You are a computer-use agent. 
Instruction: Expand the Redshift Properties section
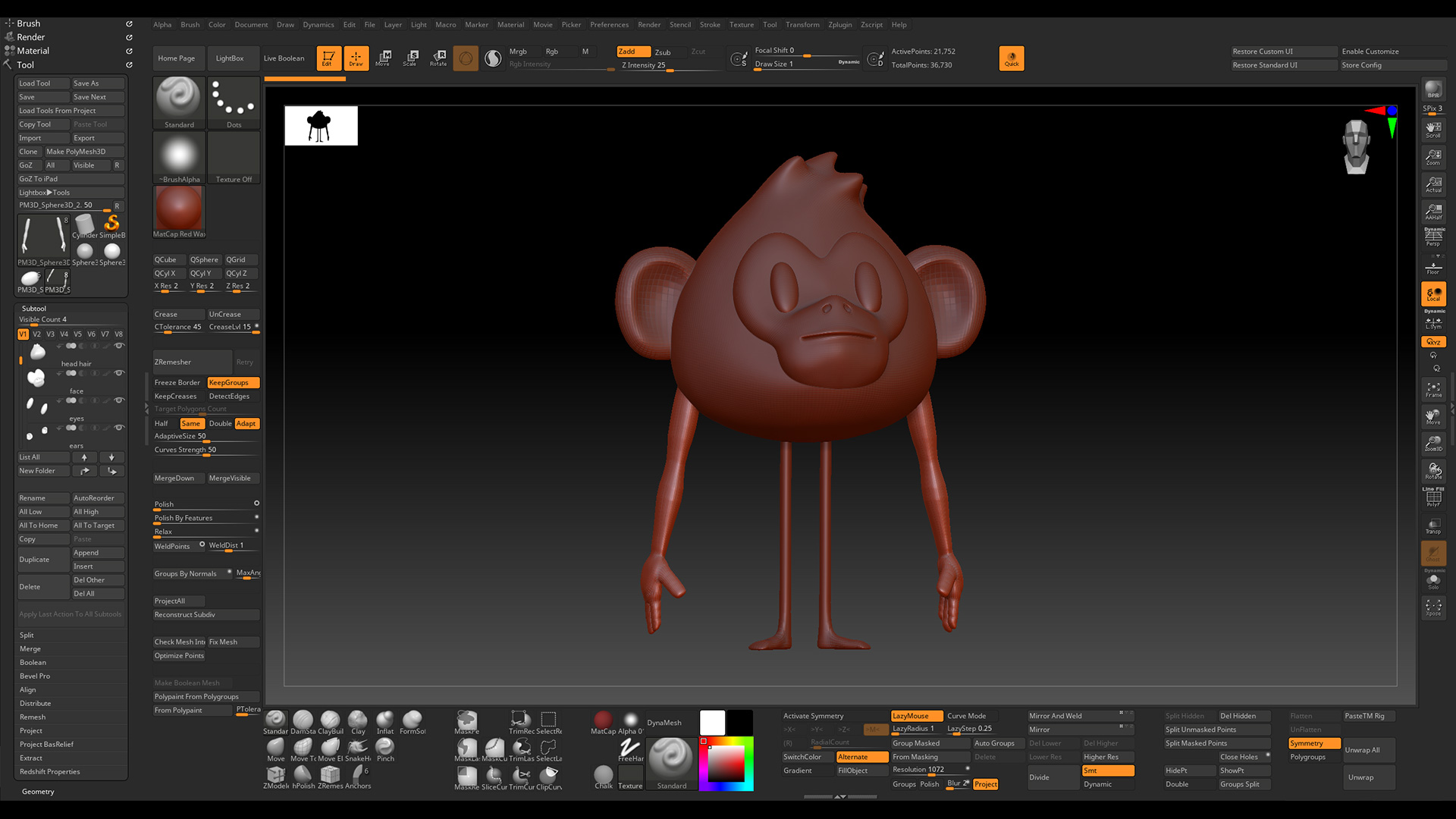(50, 771)
